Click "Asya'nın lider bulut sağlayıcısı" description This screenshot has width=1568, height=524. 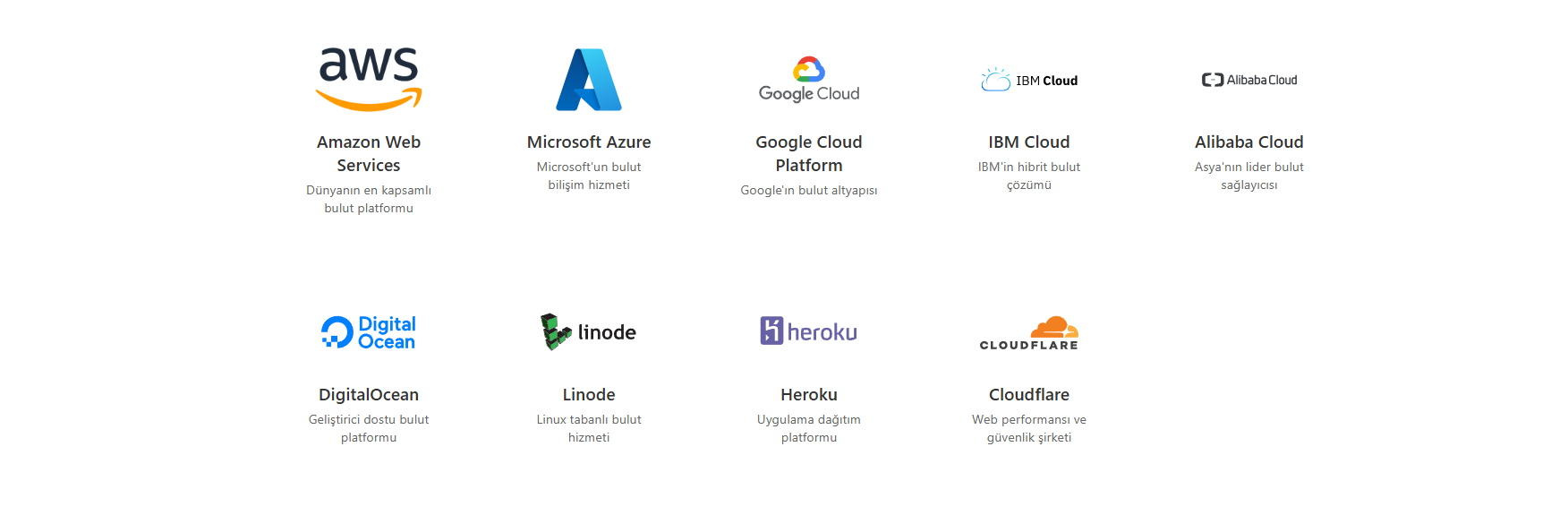pos(1249,176)
